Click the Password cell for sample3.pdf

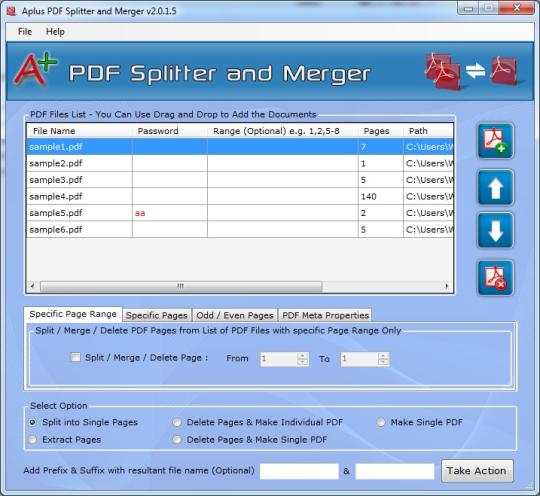(170, 180)
